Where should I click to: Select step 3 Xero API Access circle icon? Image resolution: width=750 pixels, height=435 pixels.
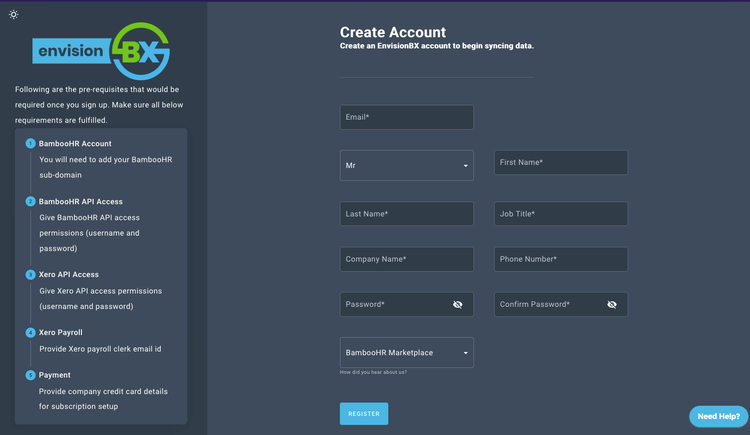[30, 275]
